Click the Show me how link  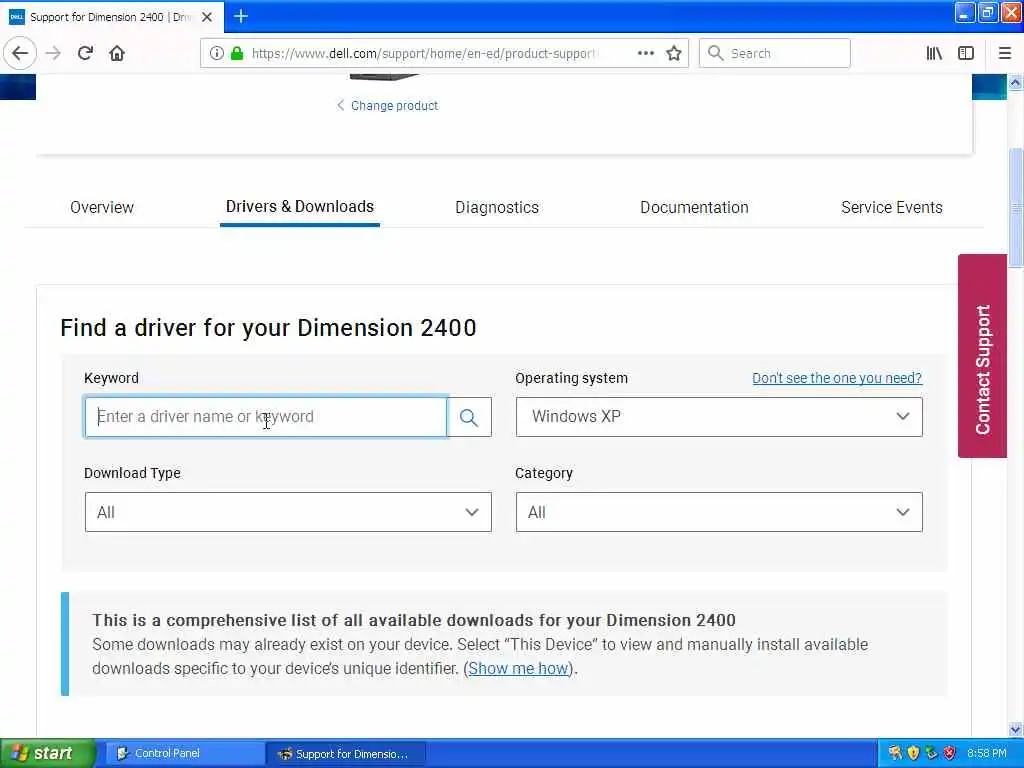point(518,669)
